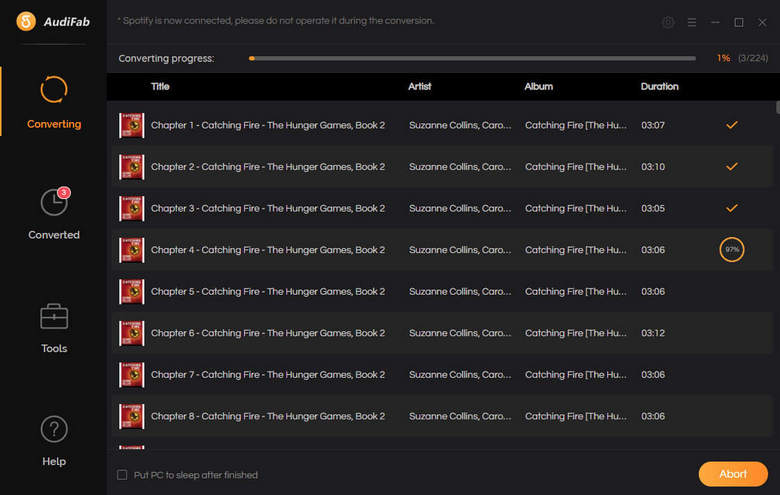Click Chapter 5 artist Suzanne Collins
The height and width of the screenshot is (495, 780).
(x=460, y=292)
